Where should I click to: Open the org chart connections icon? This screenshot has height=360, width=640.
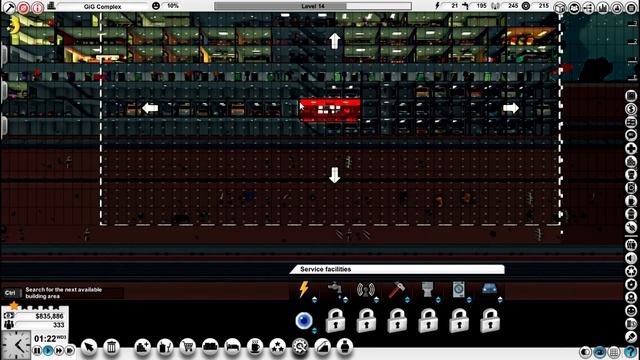[588, 7]
